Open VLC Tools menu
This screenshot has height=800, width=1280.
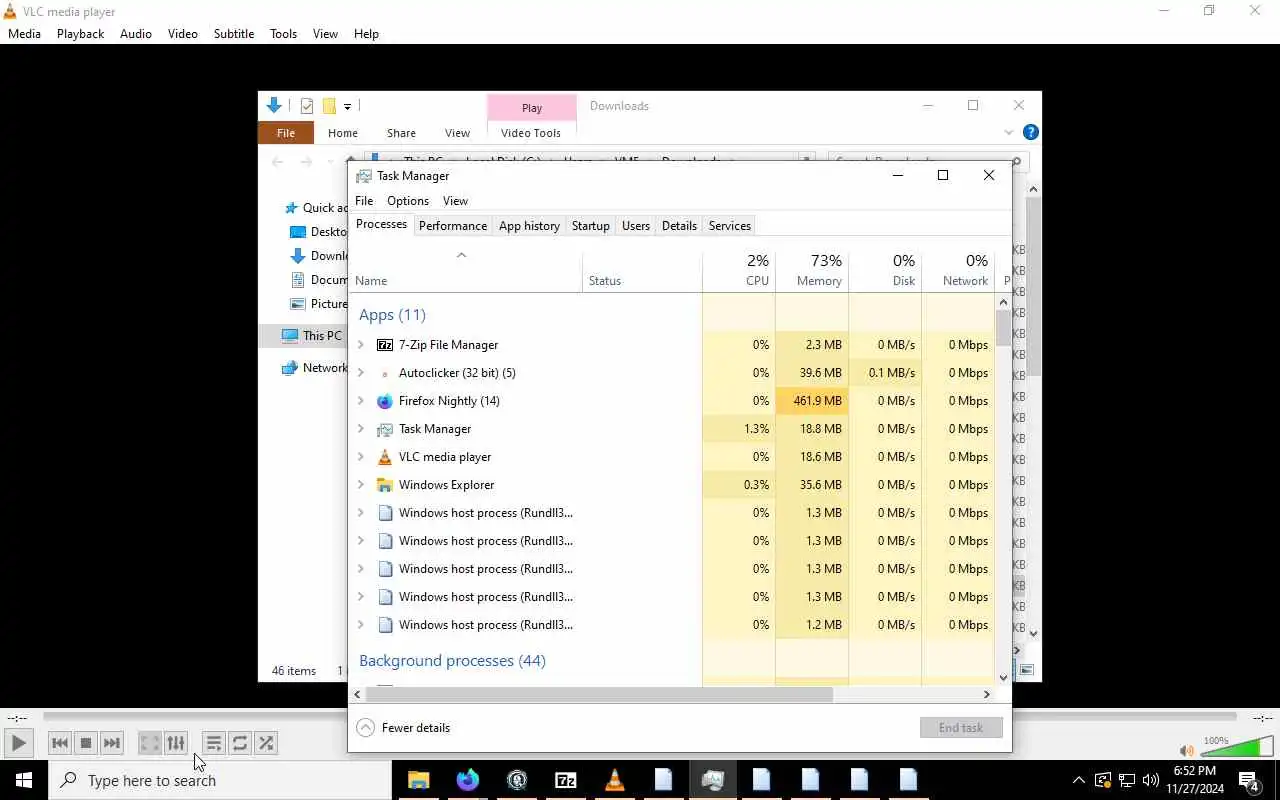(x=283, y=33)
